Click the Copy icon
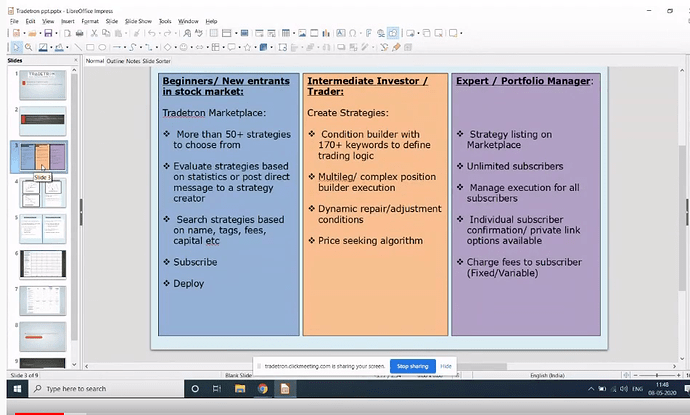The image size is (690, 415). 106,33
